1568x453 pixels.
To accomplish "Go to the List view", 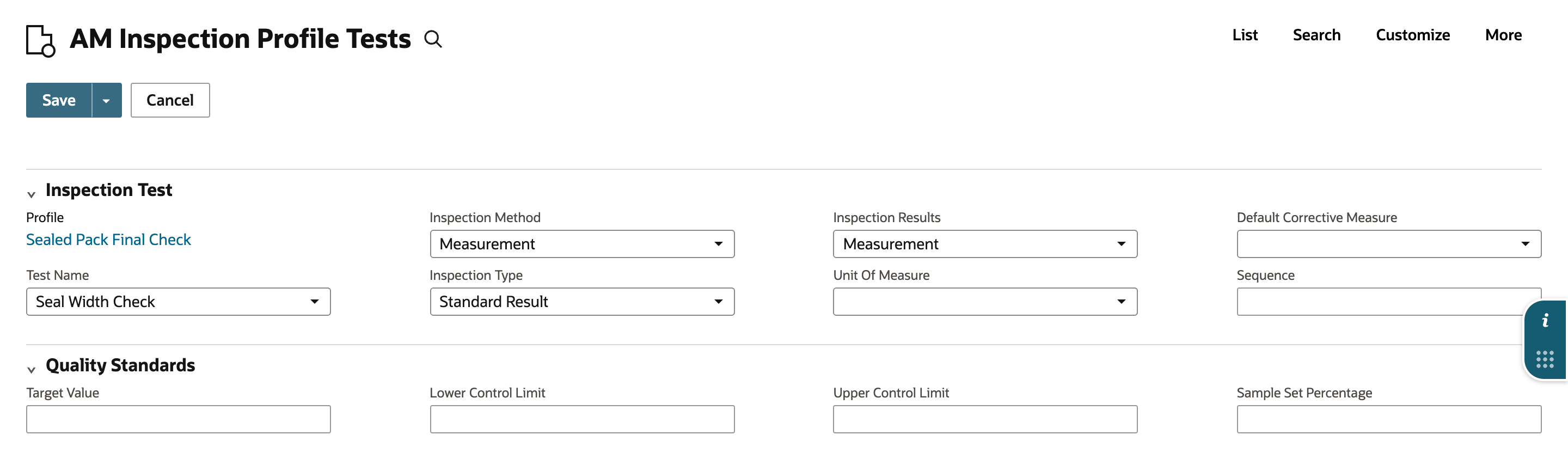I will [1245, 35].
